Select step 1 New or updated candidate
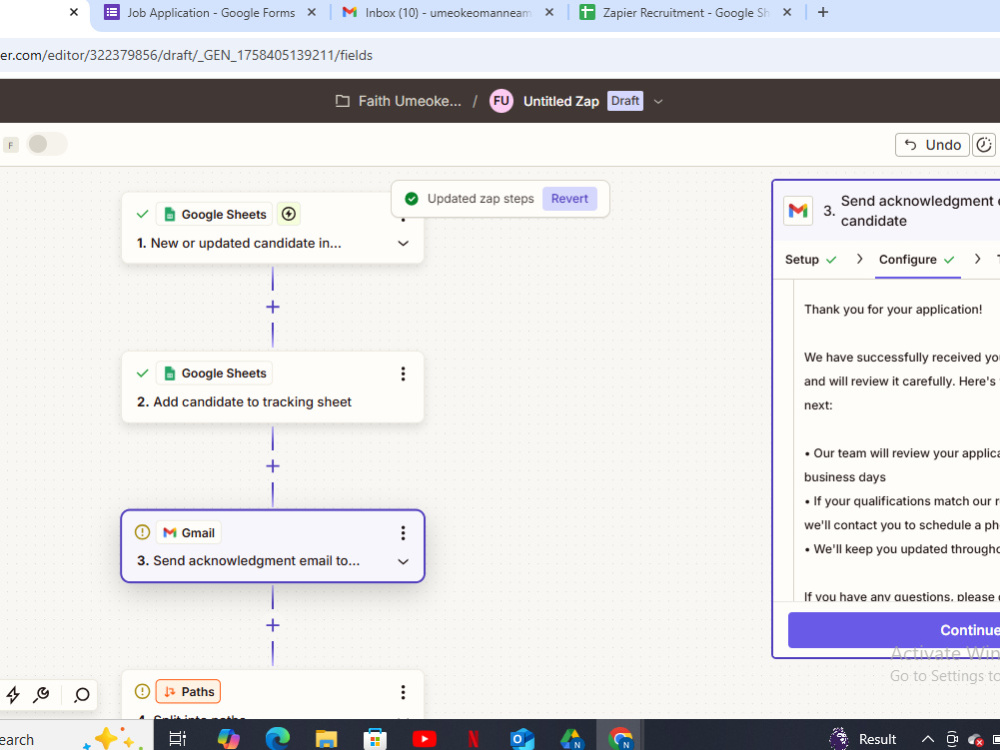This screenshot has height=750, width=1000. 273,228
